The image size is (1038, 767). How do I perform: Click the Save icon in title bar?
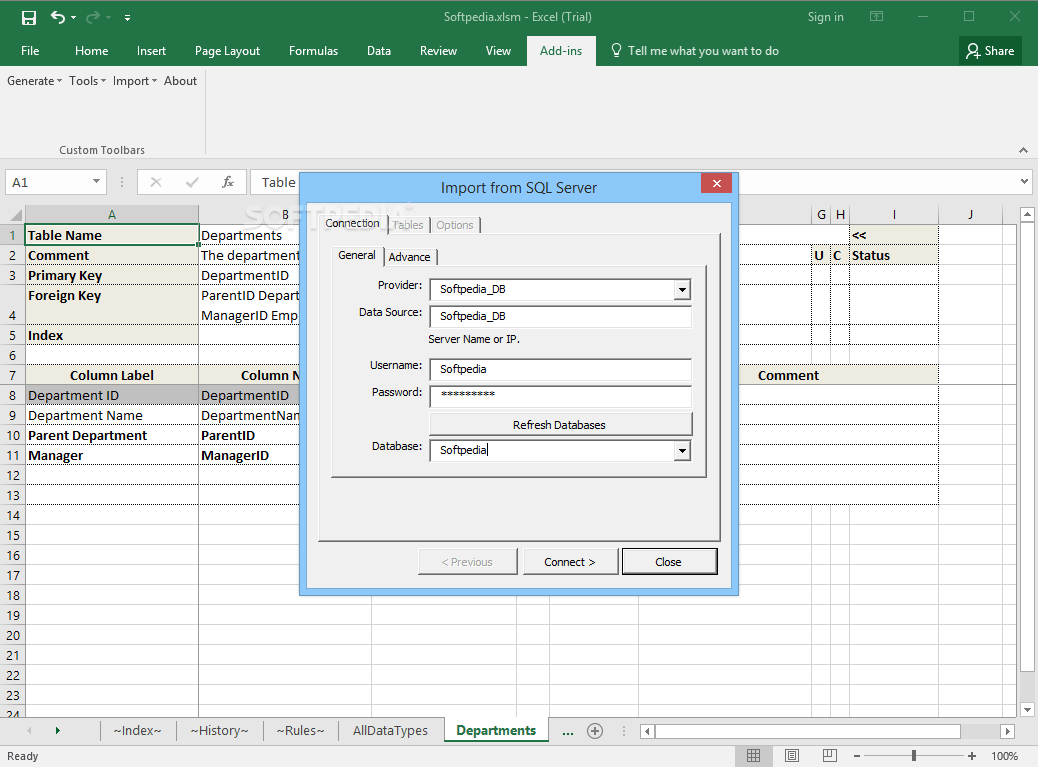pyautogui.click(x=29, y=17)
